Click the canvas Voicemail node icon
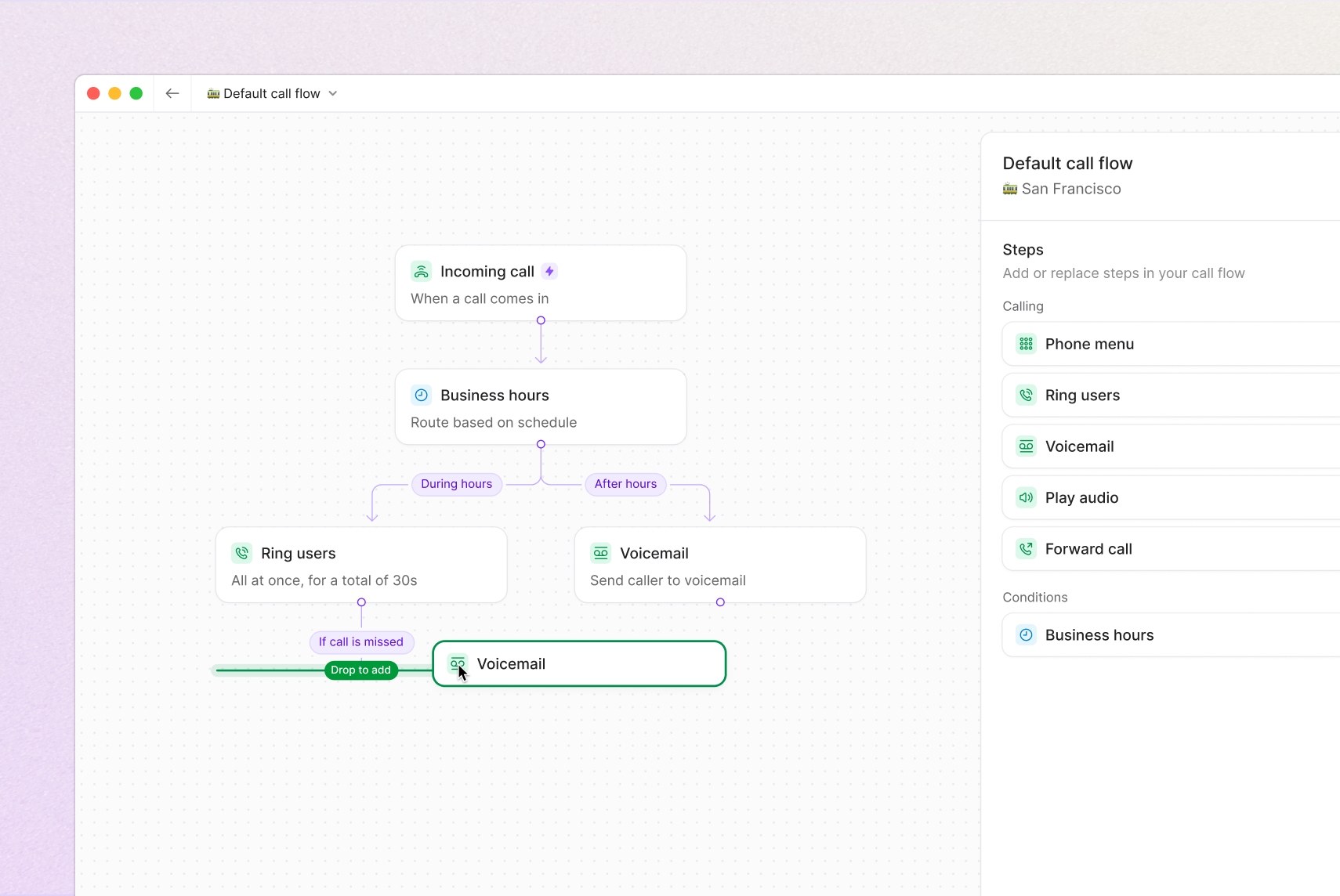Viewport: 1340px width, 896px height. tap(601, 554)
